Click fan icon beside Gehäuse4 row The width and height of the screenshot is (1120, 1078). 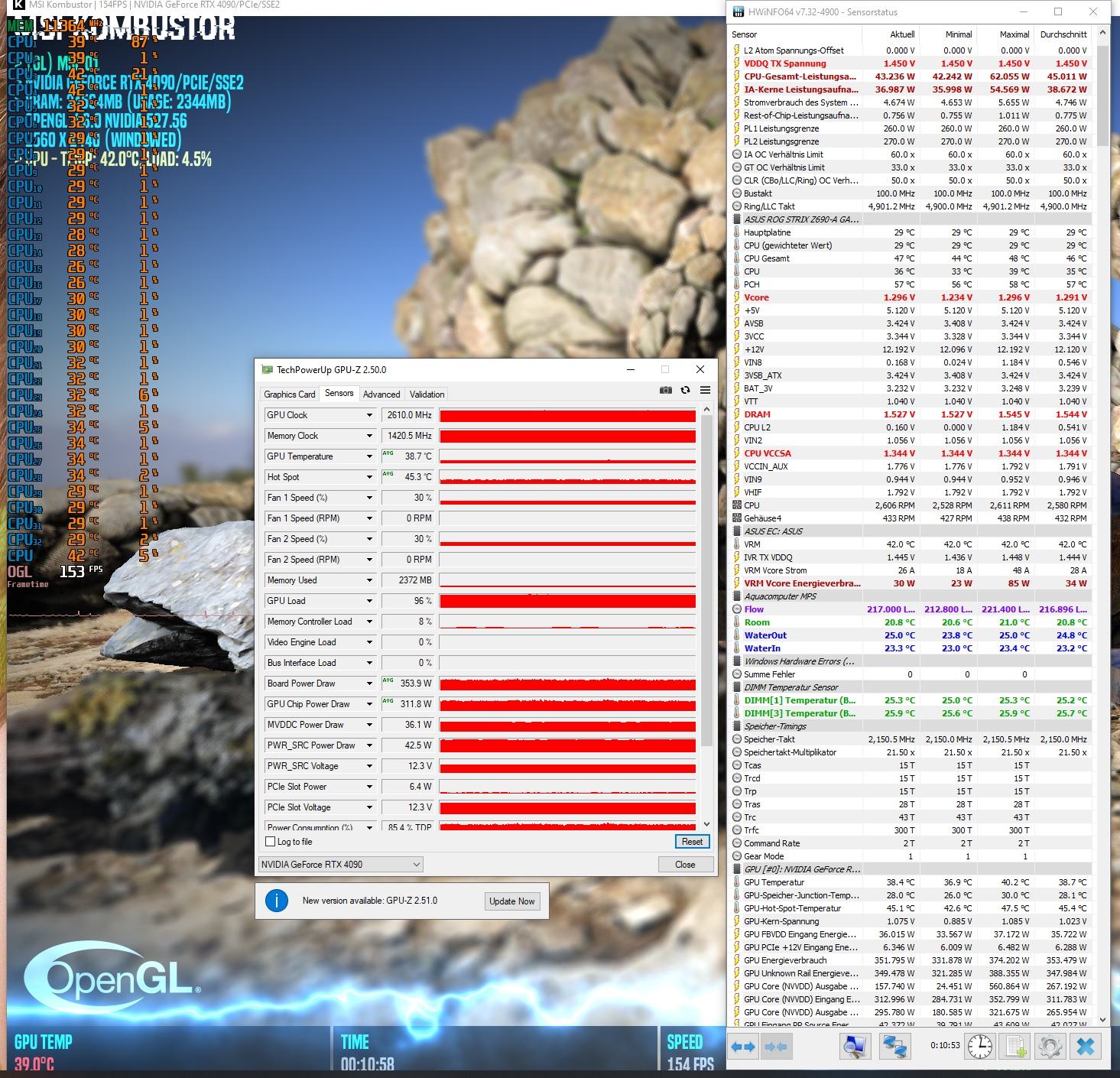[x=737, y=518]
